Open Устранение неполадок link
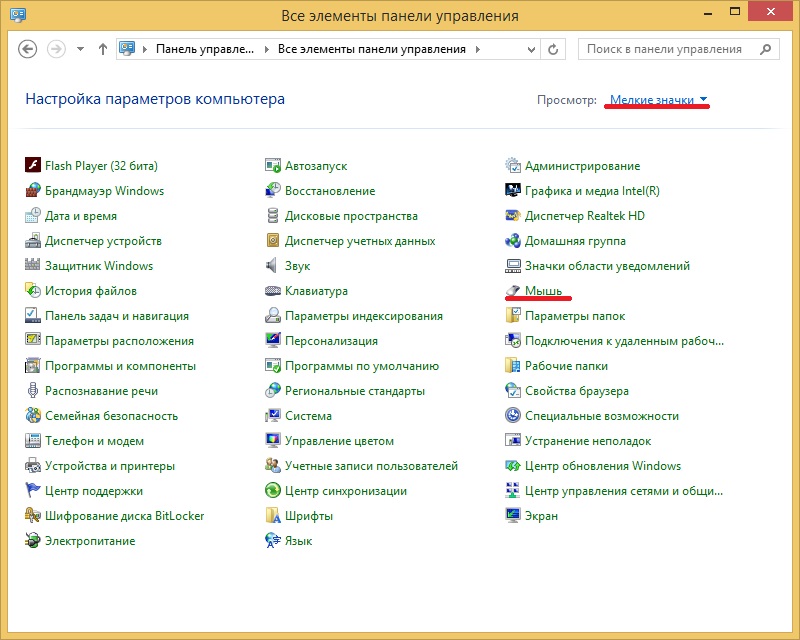 pos(588,441)
